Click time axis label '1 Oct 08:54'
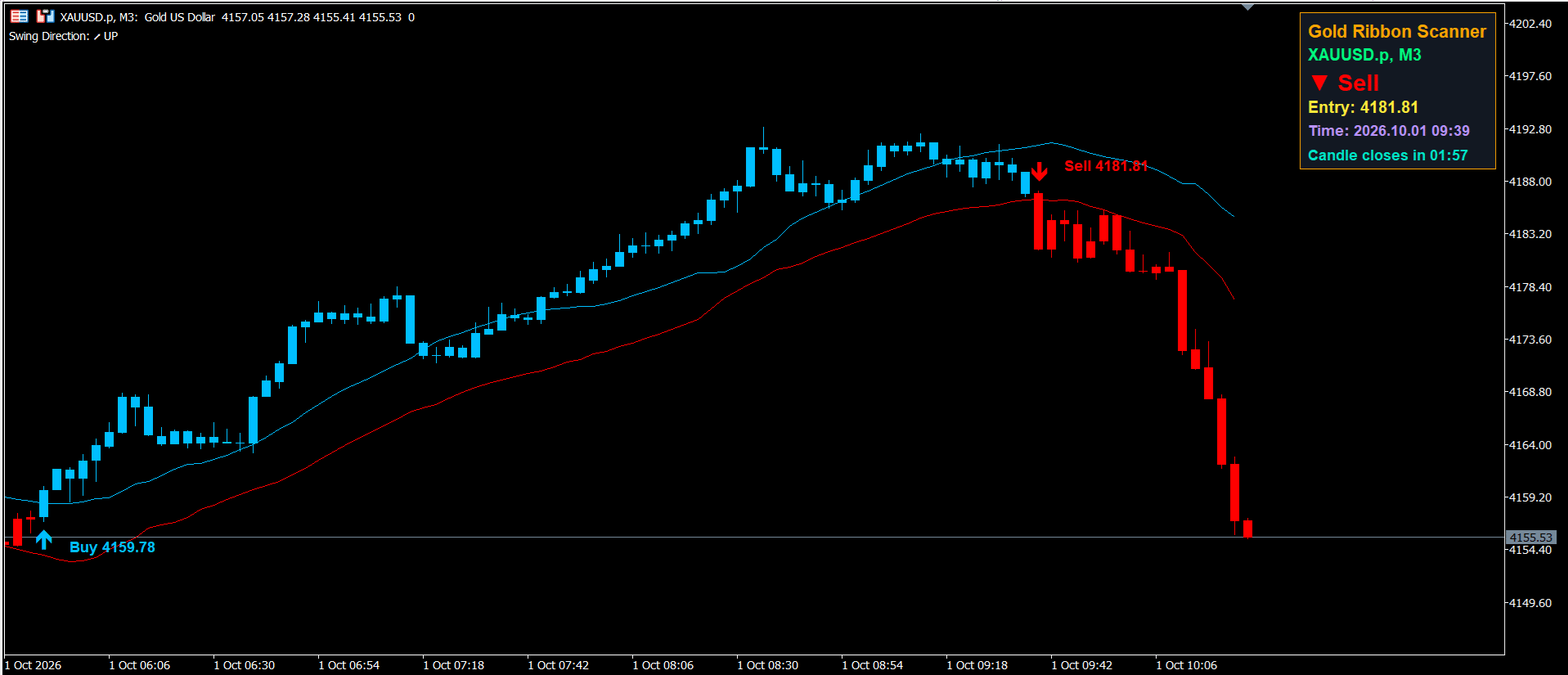The width and height of the screenshot is (1568, 675). [x=874, y=665]
